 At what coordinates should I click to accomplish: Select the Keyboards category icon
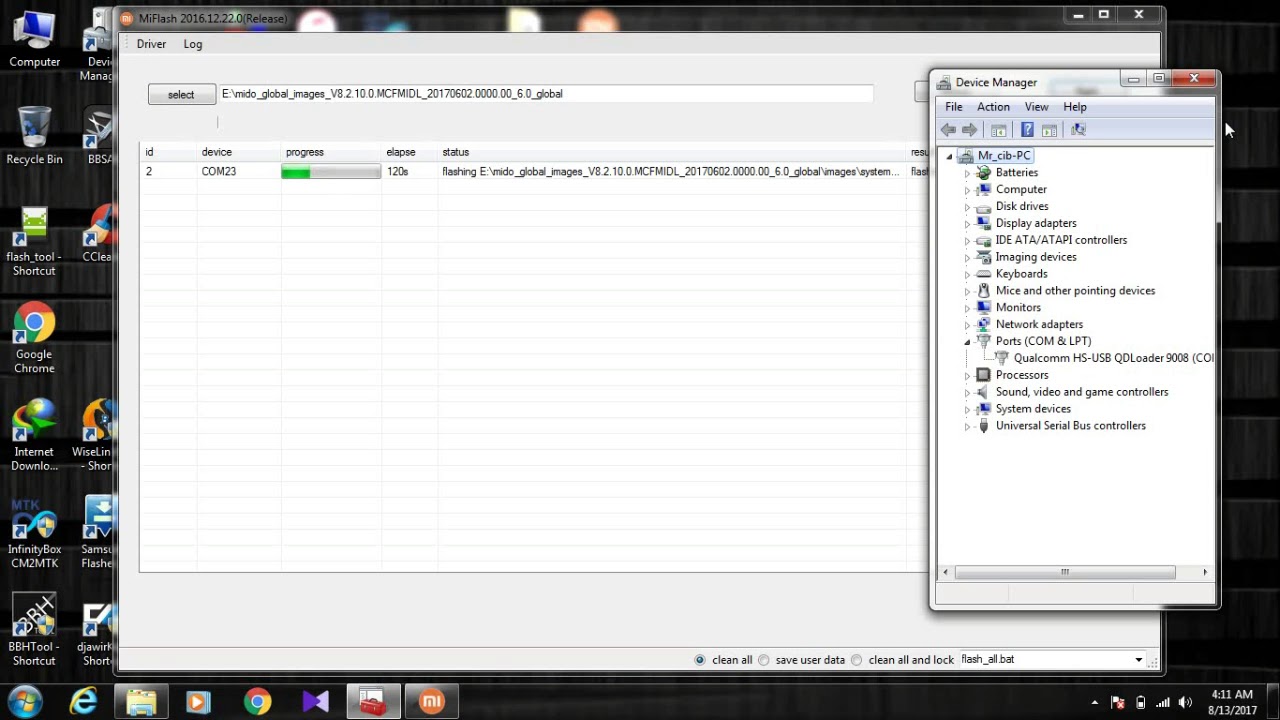pyautogui.click(x=984, y=274)
